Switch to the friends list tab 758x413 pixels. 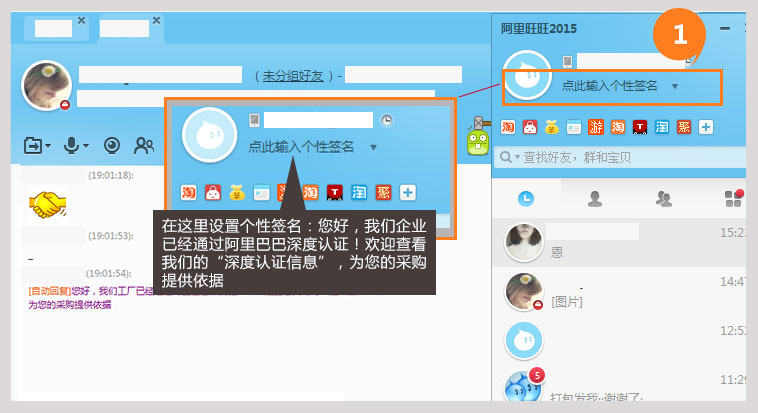pyautogui.click(x=595, y=199)
